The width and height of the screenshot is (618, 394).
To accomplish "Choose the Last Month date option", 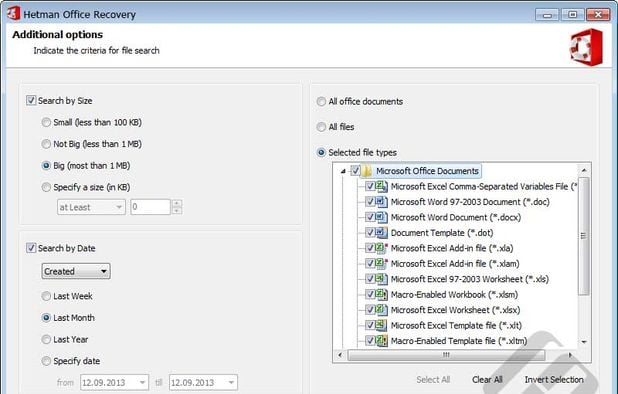I will point(46,318).
